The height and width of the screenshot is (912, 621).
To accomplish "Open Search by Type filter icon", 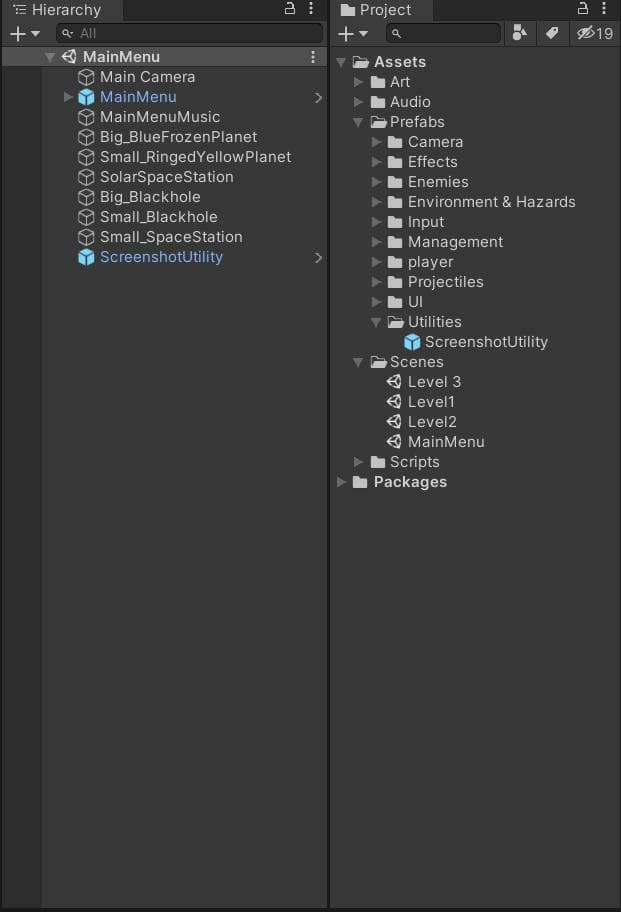I will point(519,33).
